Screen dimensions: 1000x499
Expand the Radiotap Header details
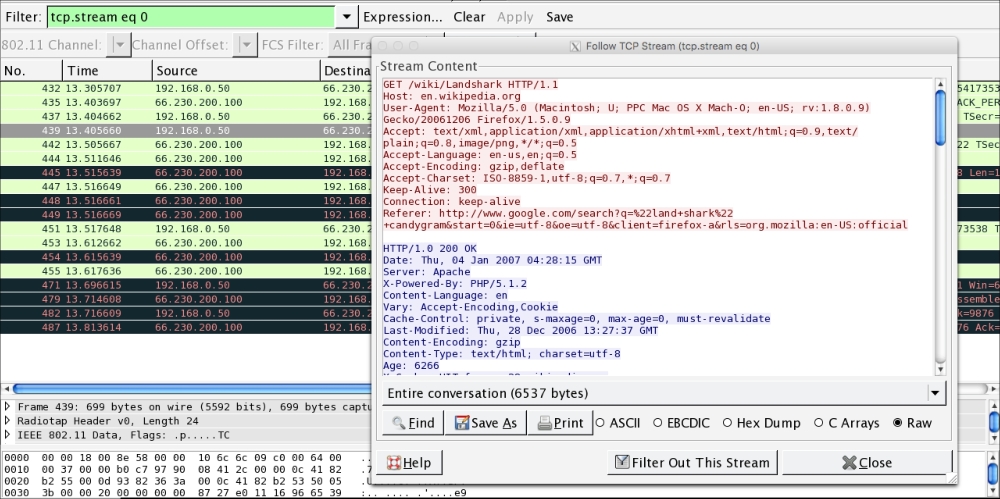[9, 421]
